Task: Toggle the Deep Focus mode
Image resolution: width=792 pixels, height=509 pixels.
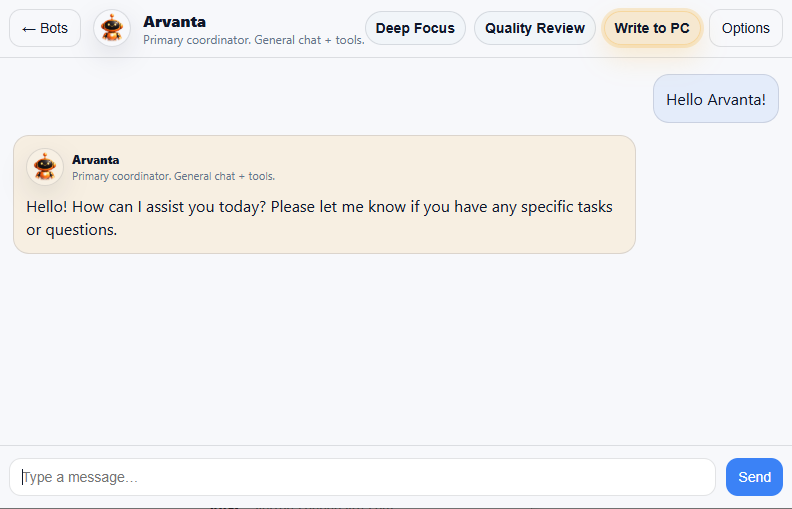Action: (x=415, y=28)
